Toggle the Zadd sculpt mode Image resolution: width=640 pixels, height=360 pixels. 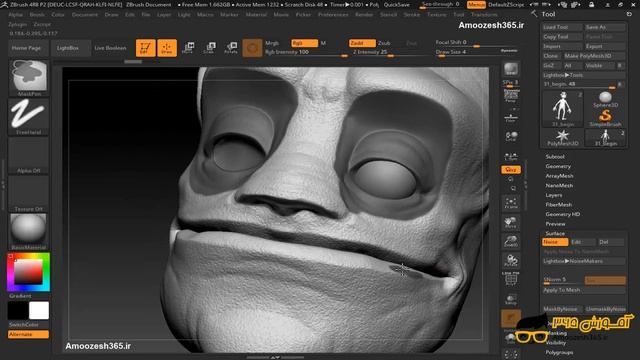(x=362, y=43)
